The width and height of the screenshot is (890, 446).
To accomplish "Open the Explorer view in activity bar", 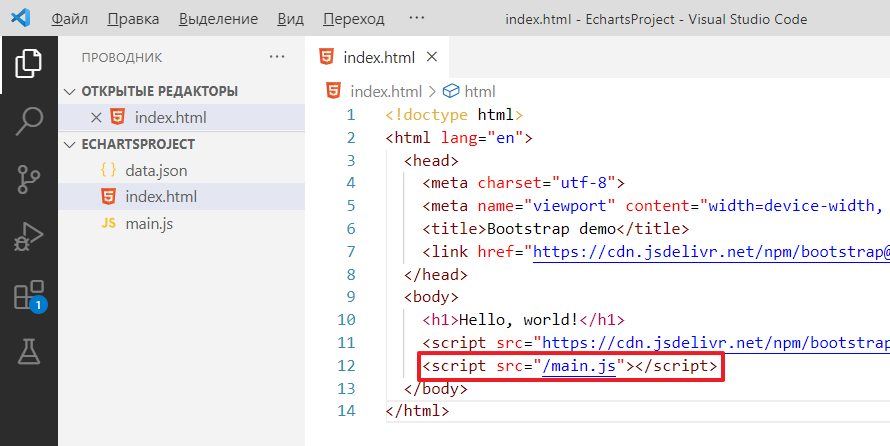I will 28,64.
